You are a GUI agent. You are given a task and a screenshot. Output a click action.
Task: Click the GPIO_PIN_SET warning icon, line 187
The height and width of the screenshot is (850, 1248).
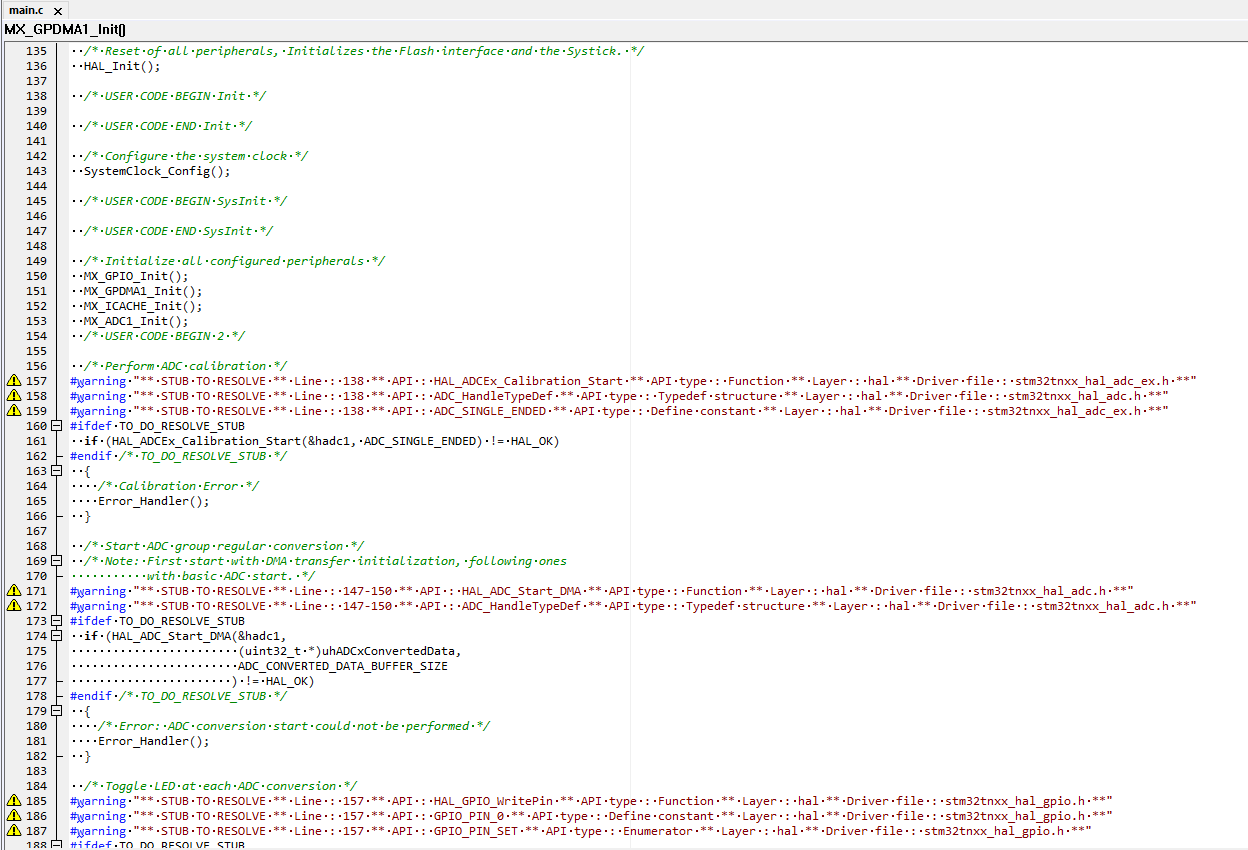click(x=14, y=831)
